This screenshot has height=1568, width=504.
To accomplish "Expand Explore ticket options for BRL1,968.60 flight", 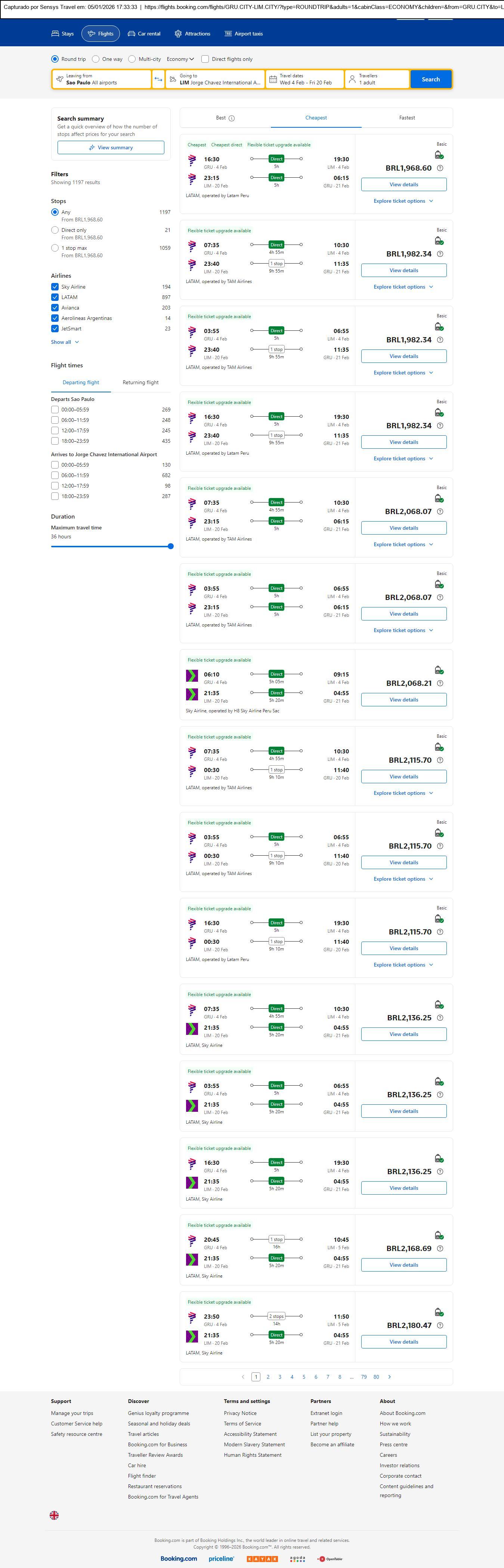I will [x=403, y=201].
